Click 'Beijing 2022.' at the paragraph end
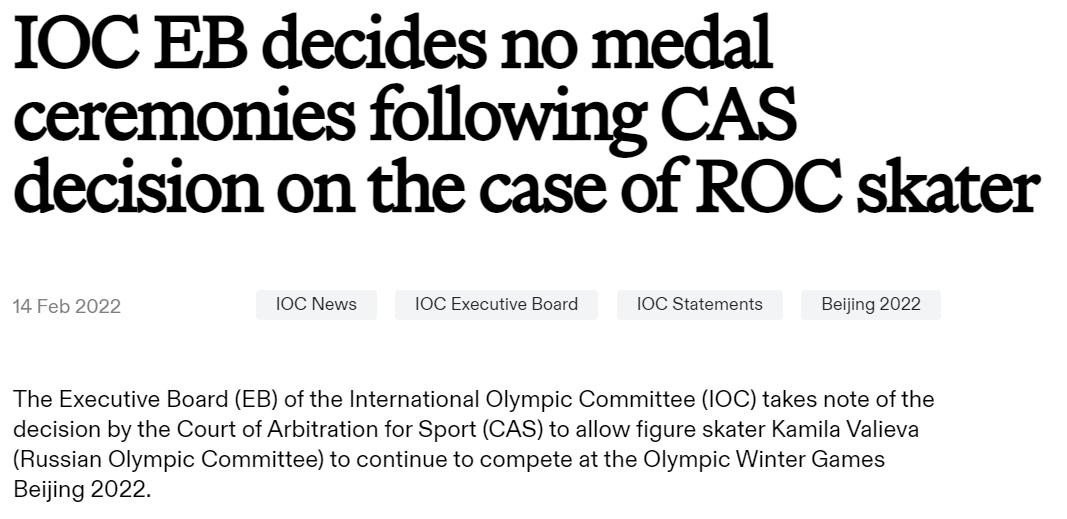 point(82,490)
